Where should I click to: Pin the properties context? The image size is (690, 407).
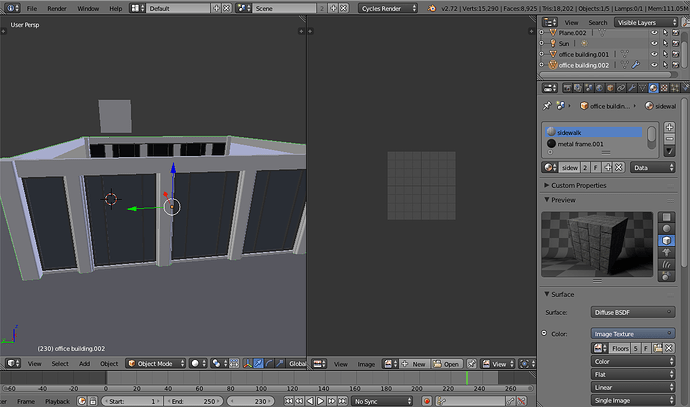click(547, 106)
